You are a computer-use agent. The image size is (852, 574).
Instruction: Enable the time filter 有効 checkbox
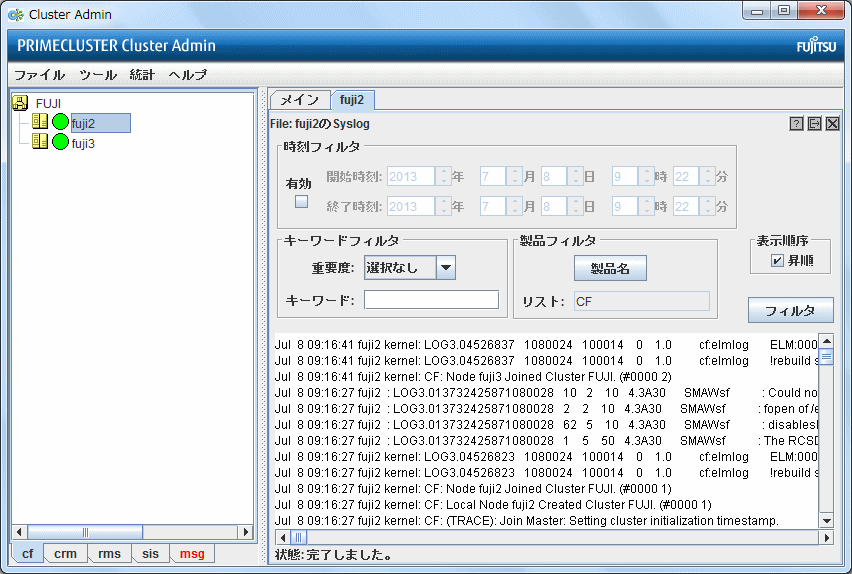(x=301, y=202)
